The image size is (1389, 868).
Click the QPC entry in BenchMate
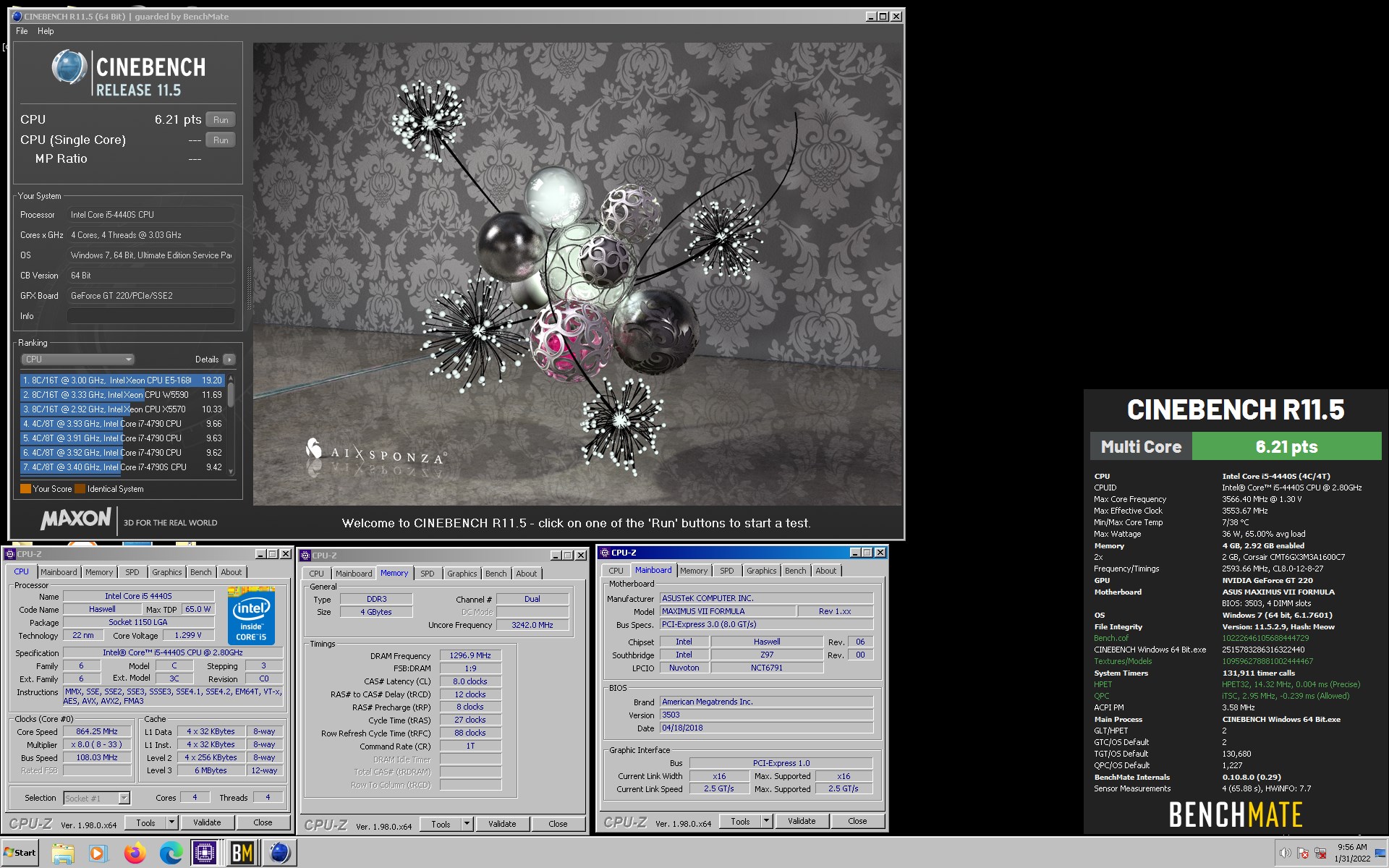[x=1101, y=696]
